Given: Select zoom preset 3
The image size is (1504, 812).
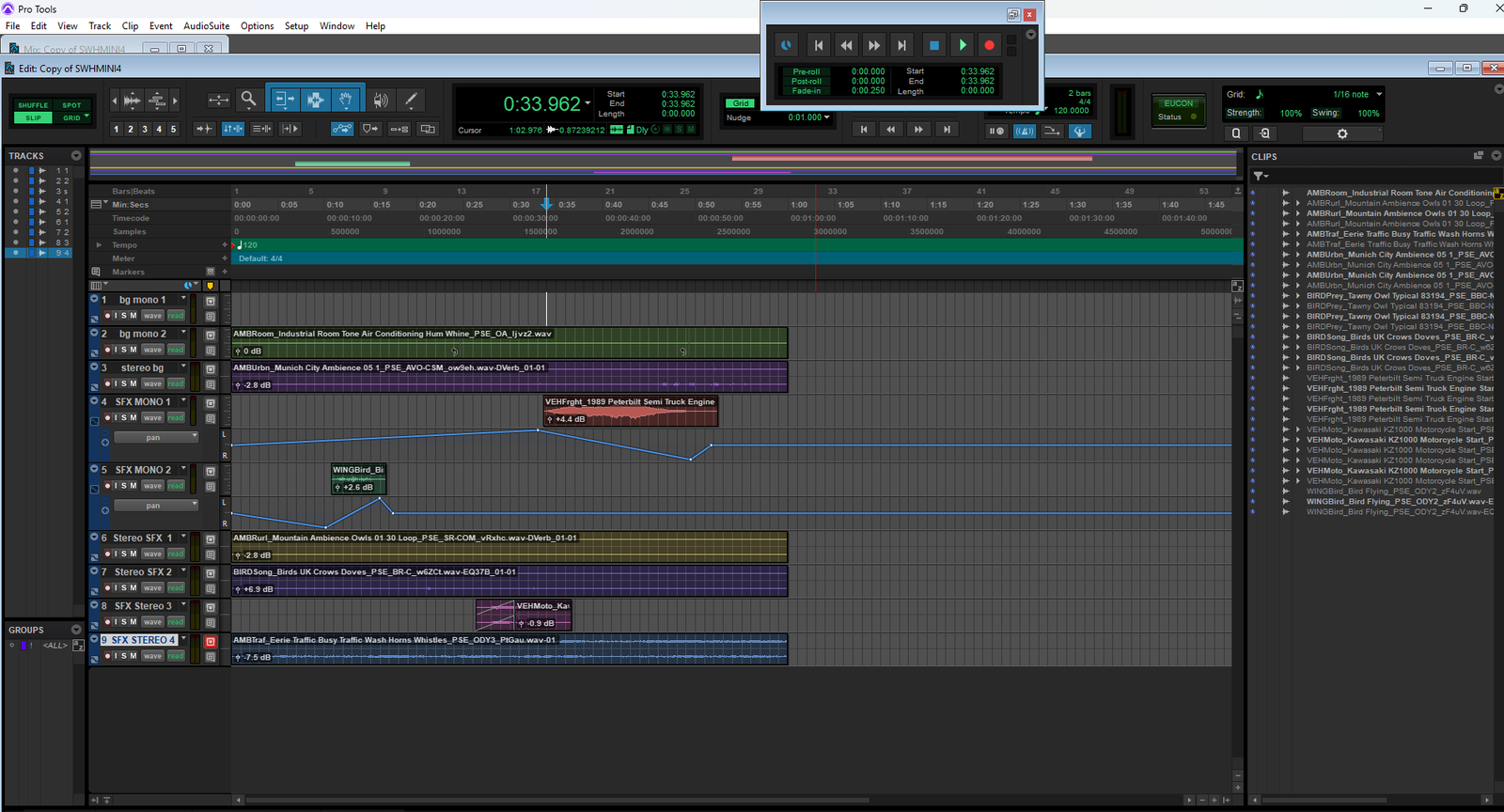Looking at the screenshot, I should click(145, 130).
